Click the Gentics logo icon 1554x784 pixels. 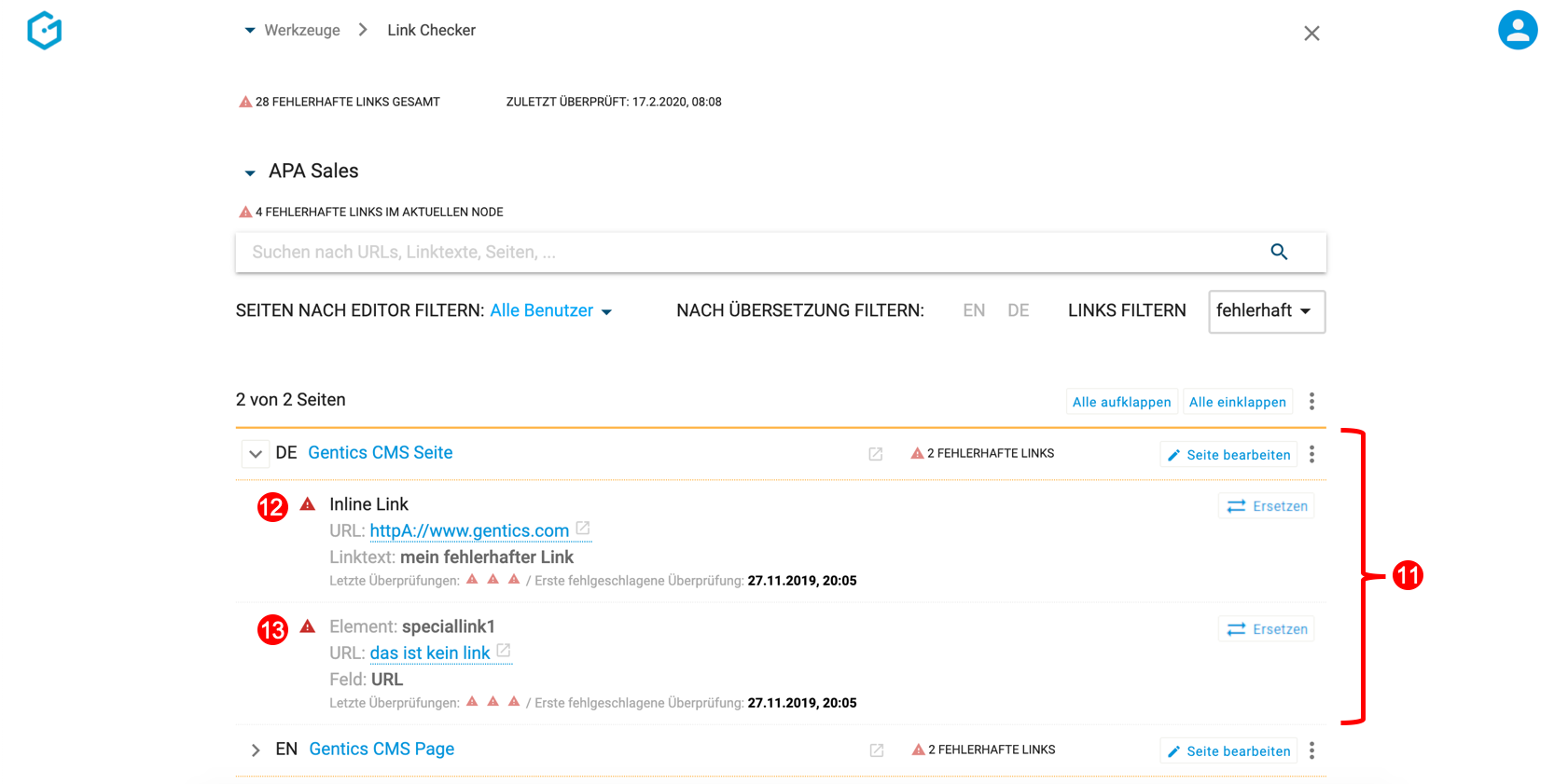coord(45,30)
